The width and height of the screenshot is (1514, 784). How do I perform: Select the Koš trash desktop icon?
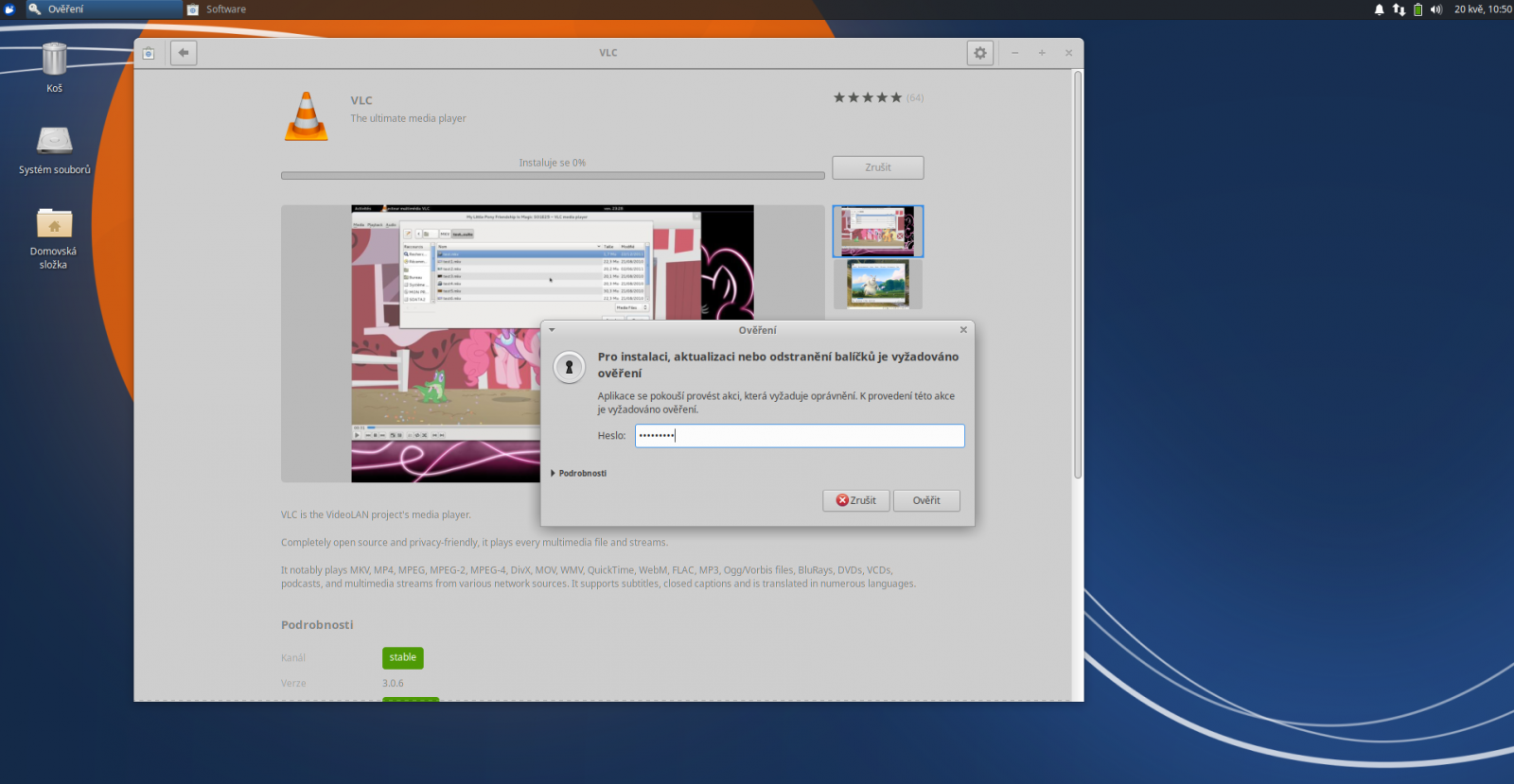pos(55,67)
